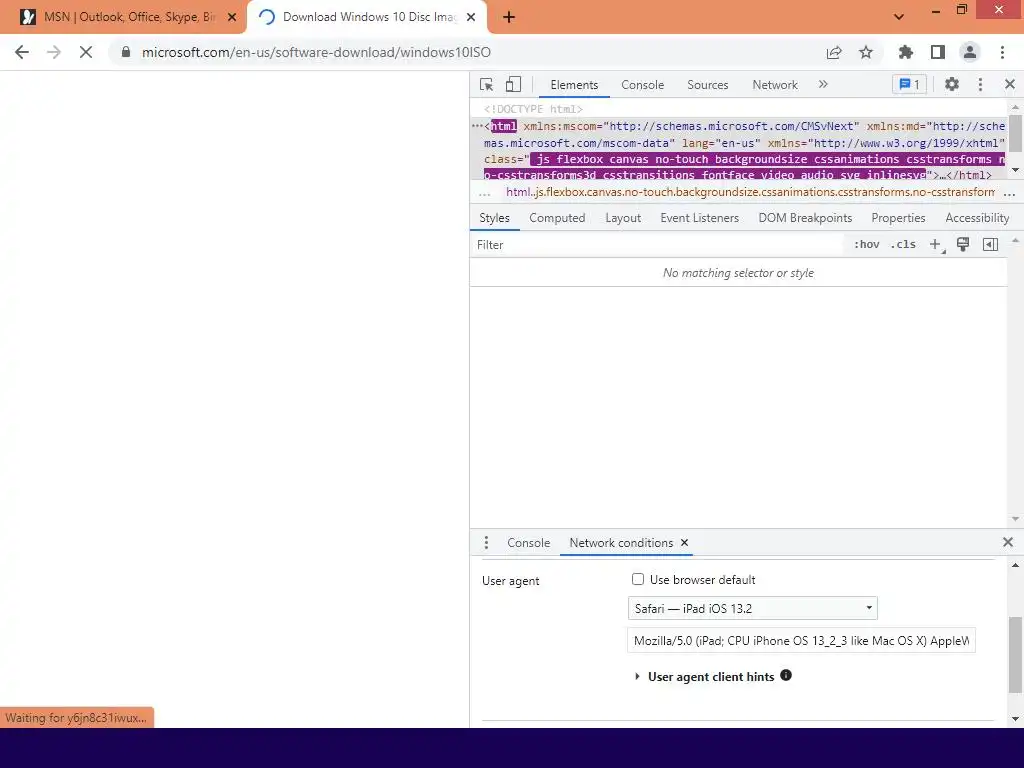Viewport: 1024px width, 768px height.
Task: Open the drawer three-dot menu
Action: [x=486, y=543]
